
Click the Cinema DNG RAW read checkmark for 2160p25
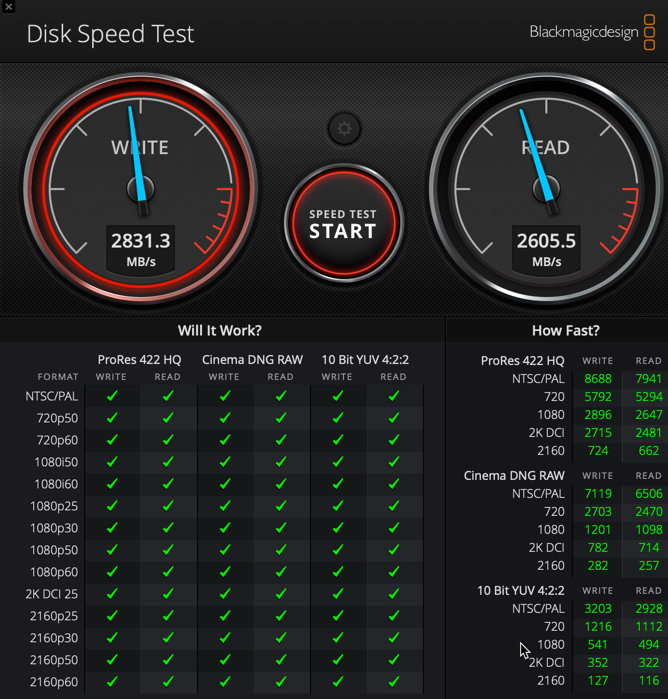(x=281, y=616)
